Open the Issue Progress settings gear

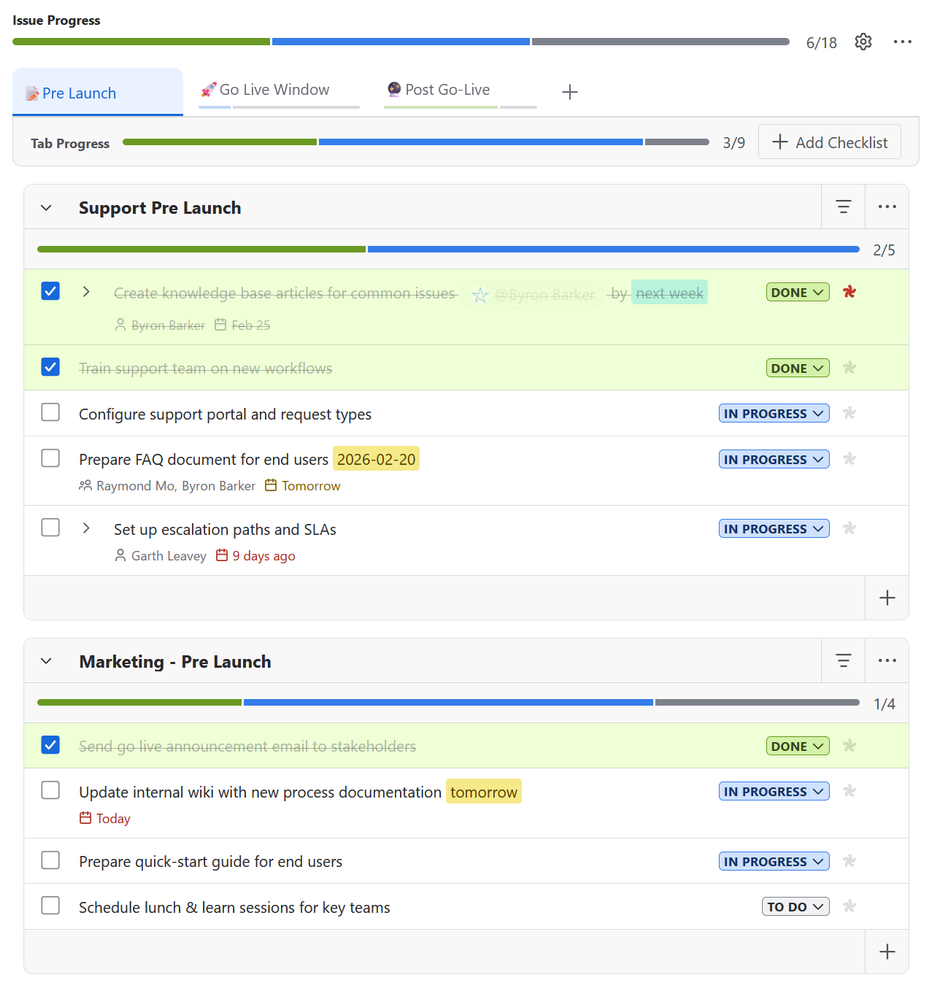[x=863, y=42]
